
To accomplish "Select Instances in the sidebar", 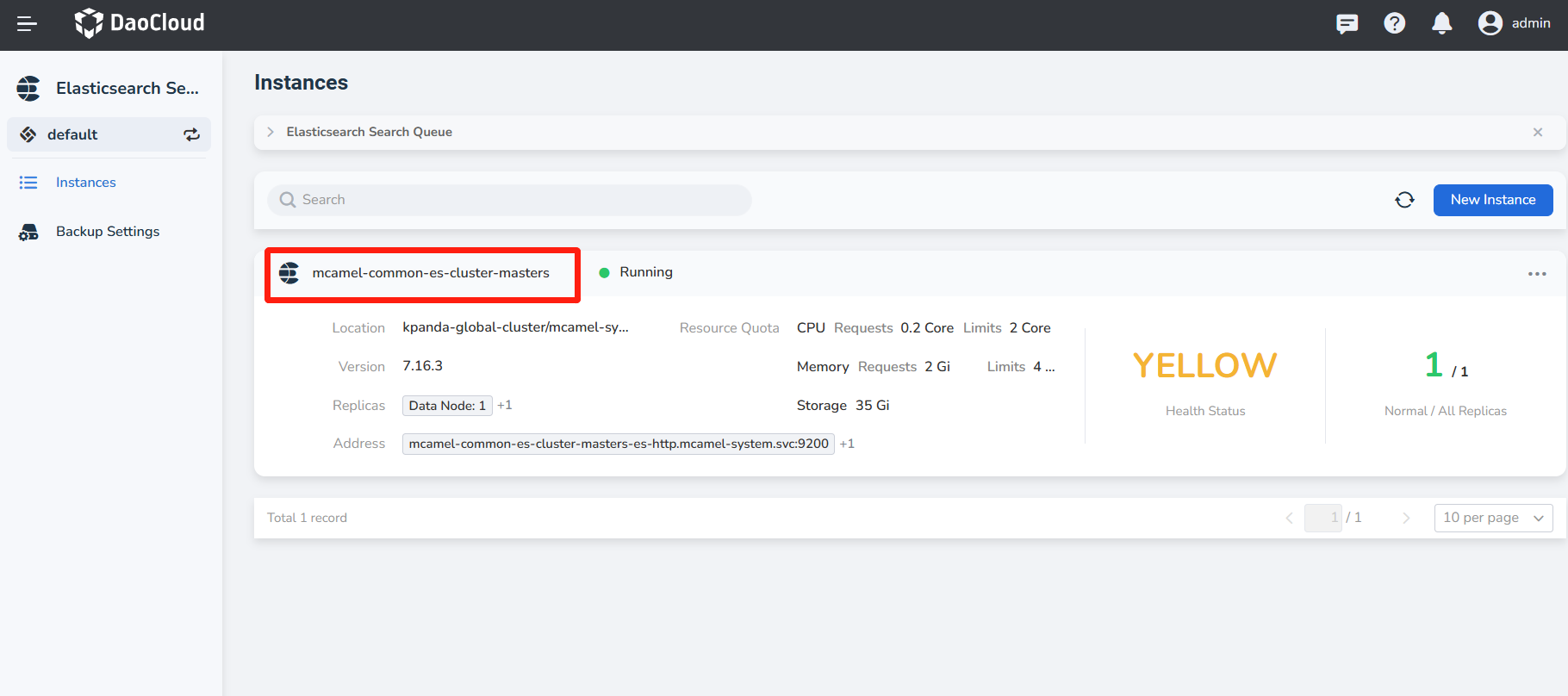I will coord(85,183).
